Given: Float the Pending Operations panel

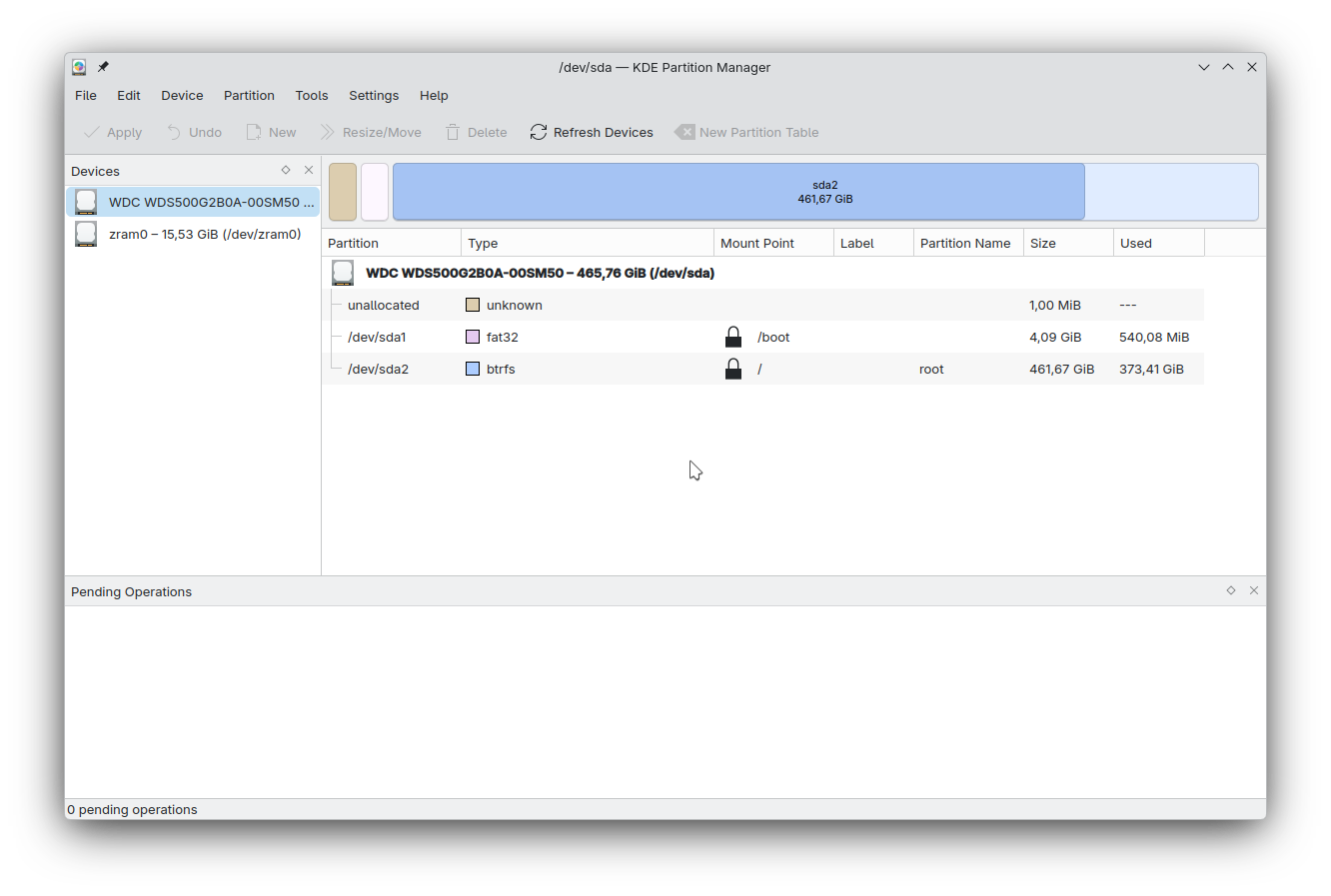Looking at the screenshot, I should coord(1231,590).
